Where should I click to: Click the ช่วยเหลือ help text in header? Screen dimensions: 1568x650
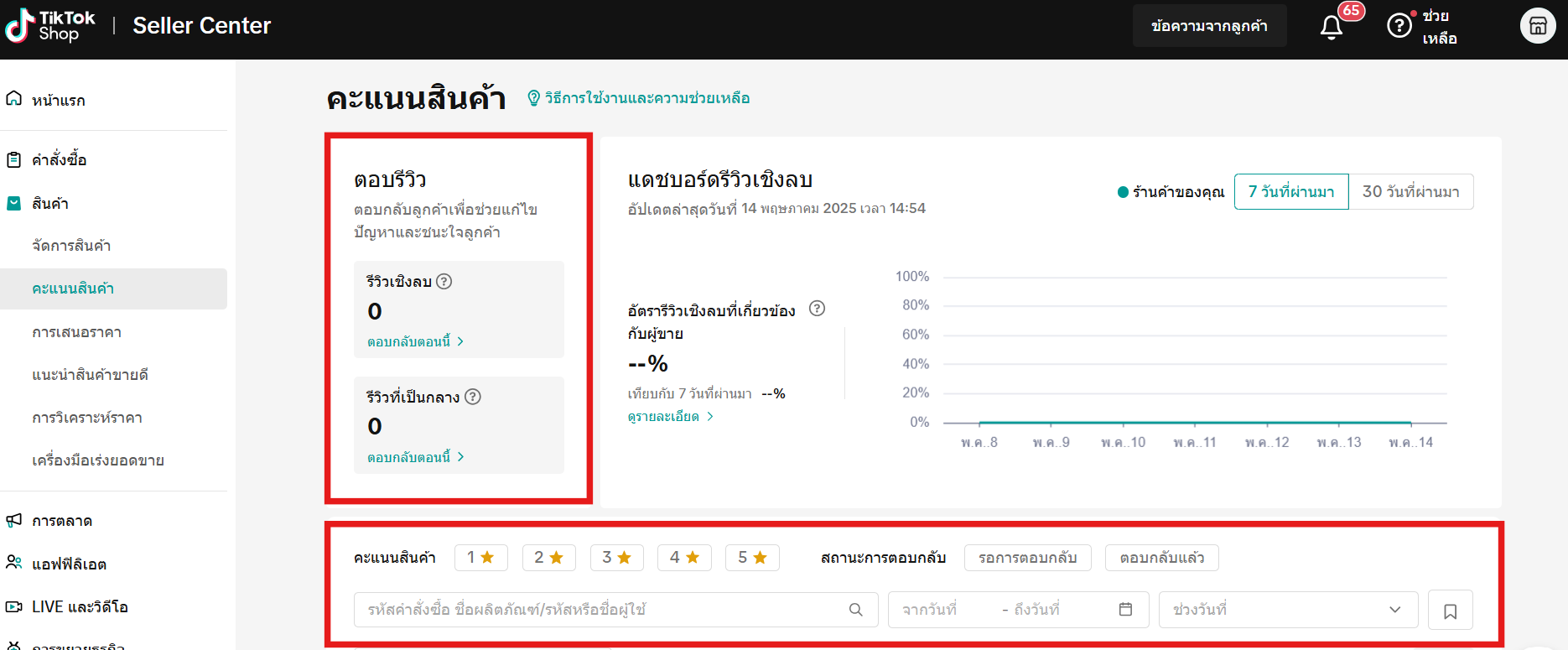[1440, 27]
